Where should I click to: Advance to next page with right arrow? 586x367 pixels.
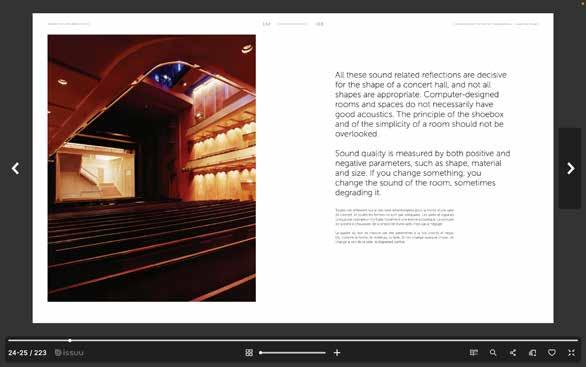[x=570, y=168]
